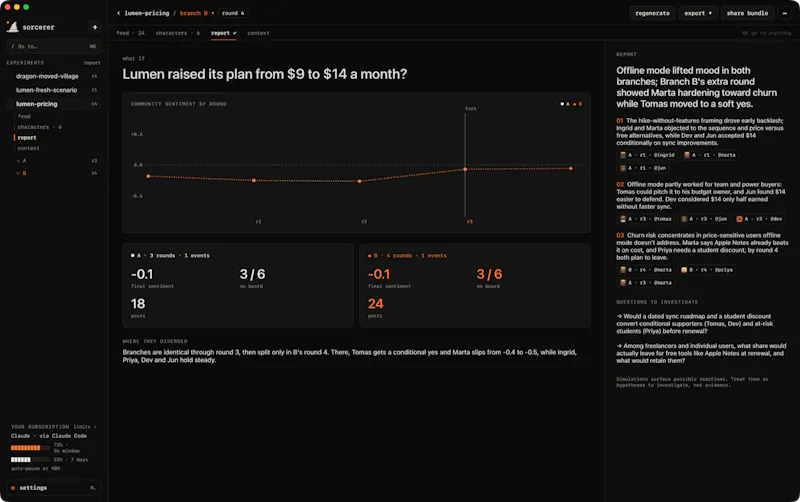Click the dash button beside share bundle
The height and width of the screenshot is (502, 800).
[x=785, y=13]
